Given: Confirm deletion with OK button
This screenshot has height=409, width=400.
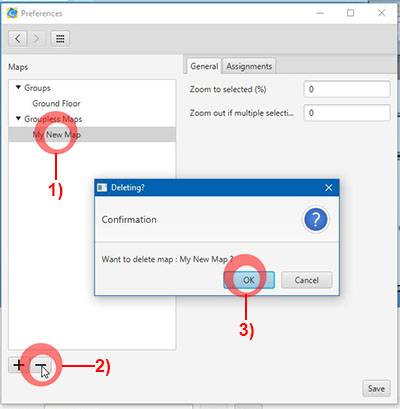Looking at the screenshot, I should point(249,280).
